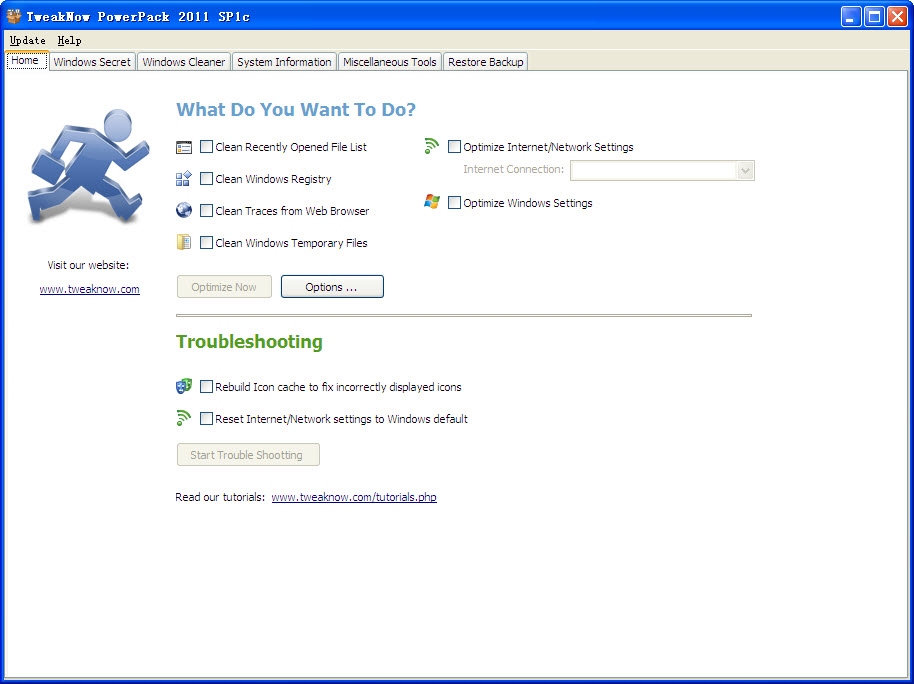Image resolution: width=914 pixels, height=684 pixels.
Task: Switch to the Windows Cleaner tab
Action: [184, 62]
